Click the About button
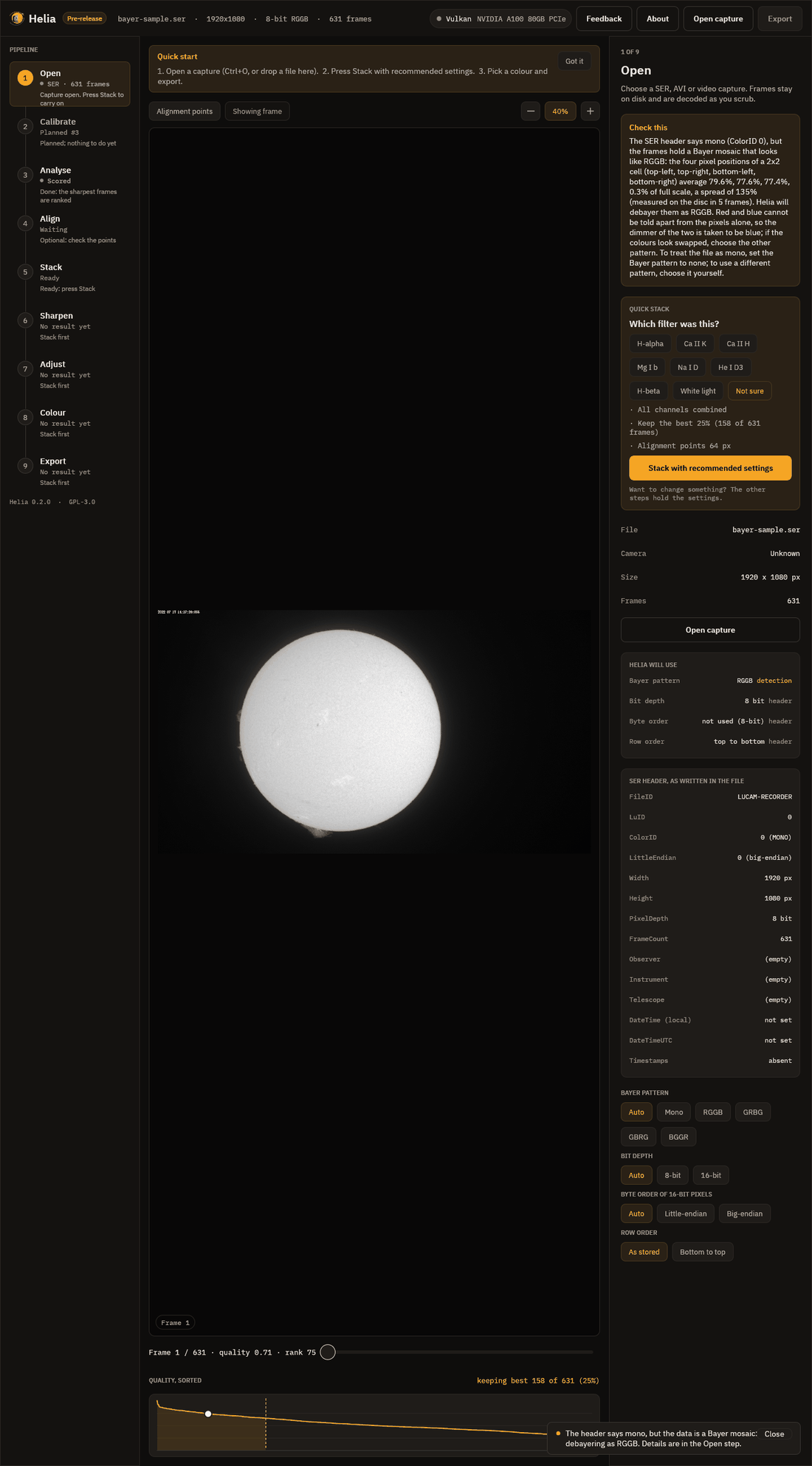812x1466 pixels. 658,19
